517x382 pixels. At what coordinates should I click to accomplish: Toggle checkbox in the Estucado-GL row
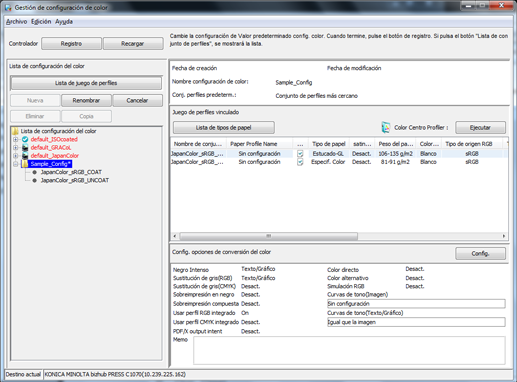pyautogui.click(x=300, y=154)
